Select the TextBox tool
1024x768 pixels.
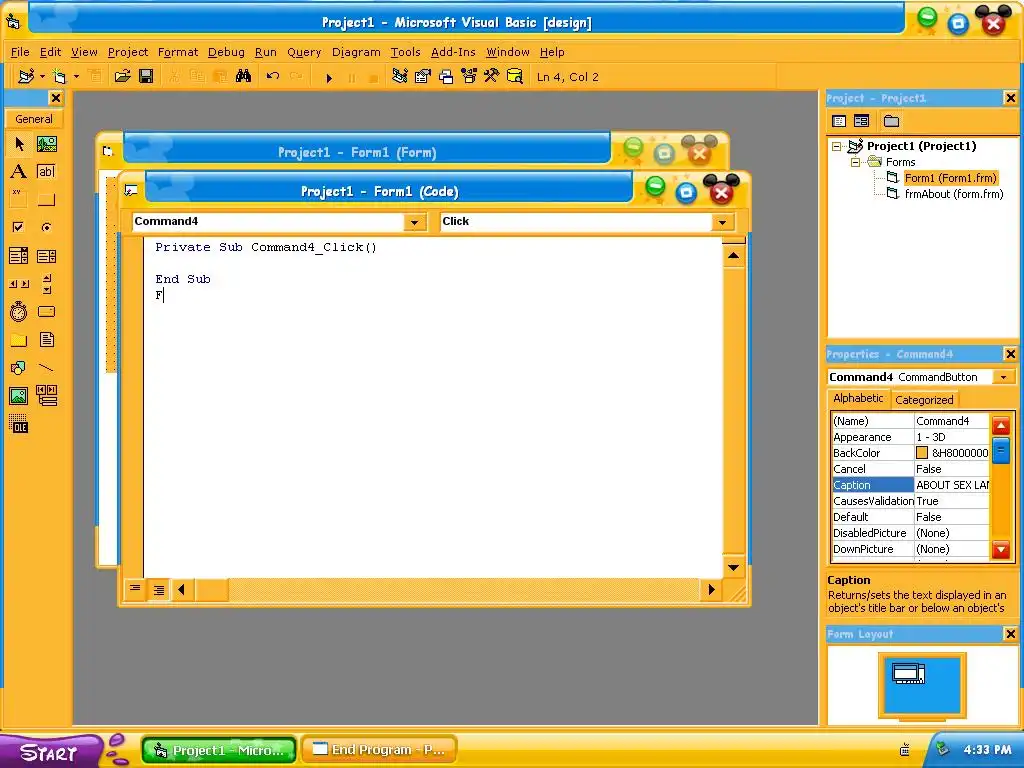pyautogui.click(x=46, y=172)
